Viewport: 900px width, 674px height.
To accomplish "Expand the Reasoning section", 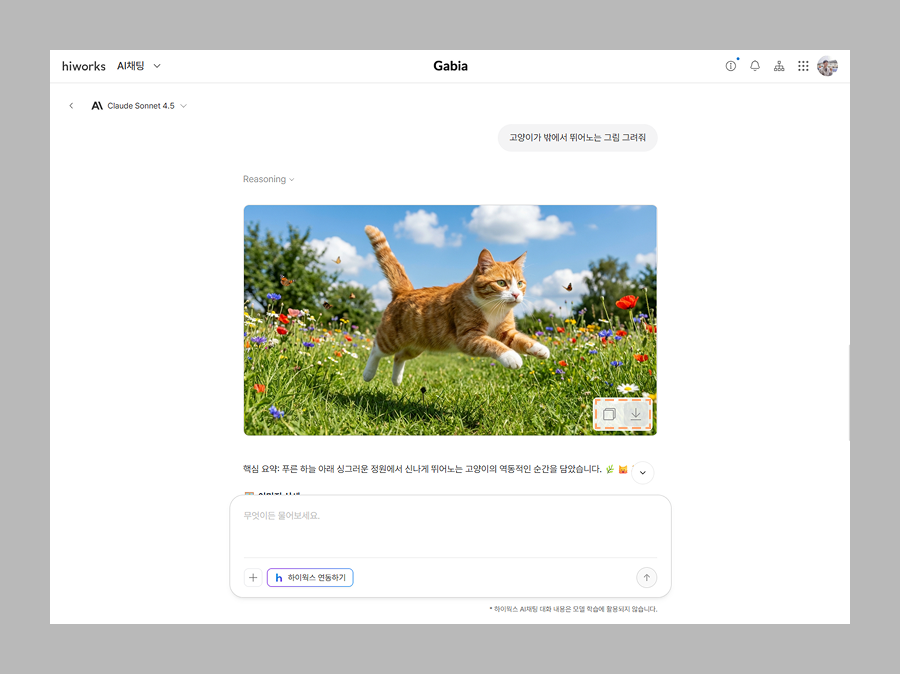I will (x=269, y=180).
